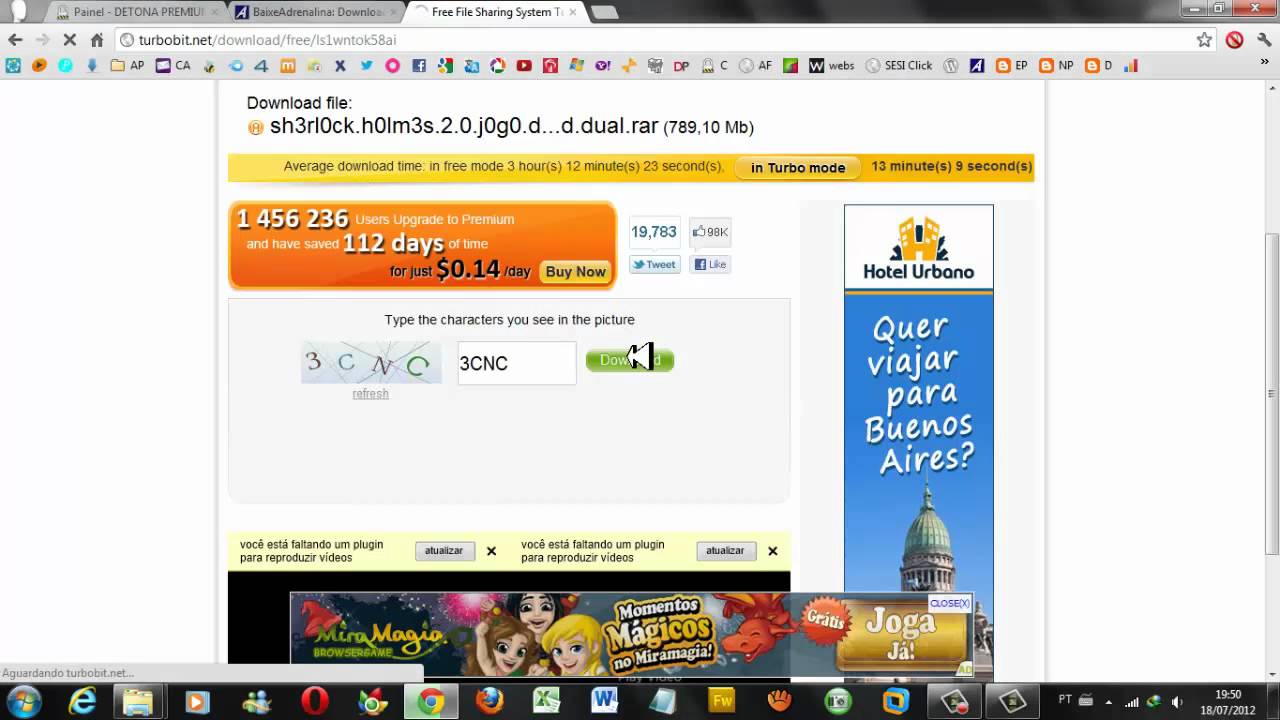
Task: Click the volume icon in system tray
Action: [1177, 702]
